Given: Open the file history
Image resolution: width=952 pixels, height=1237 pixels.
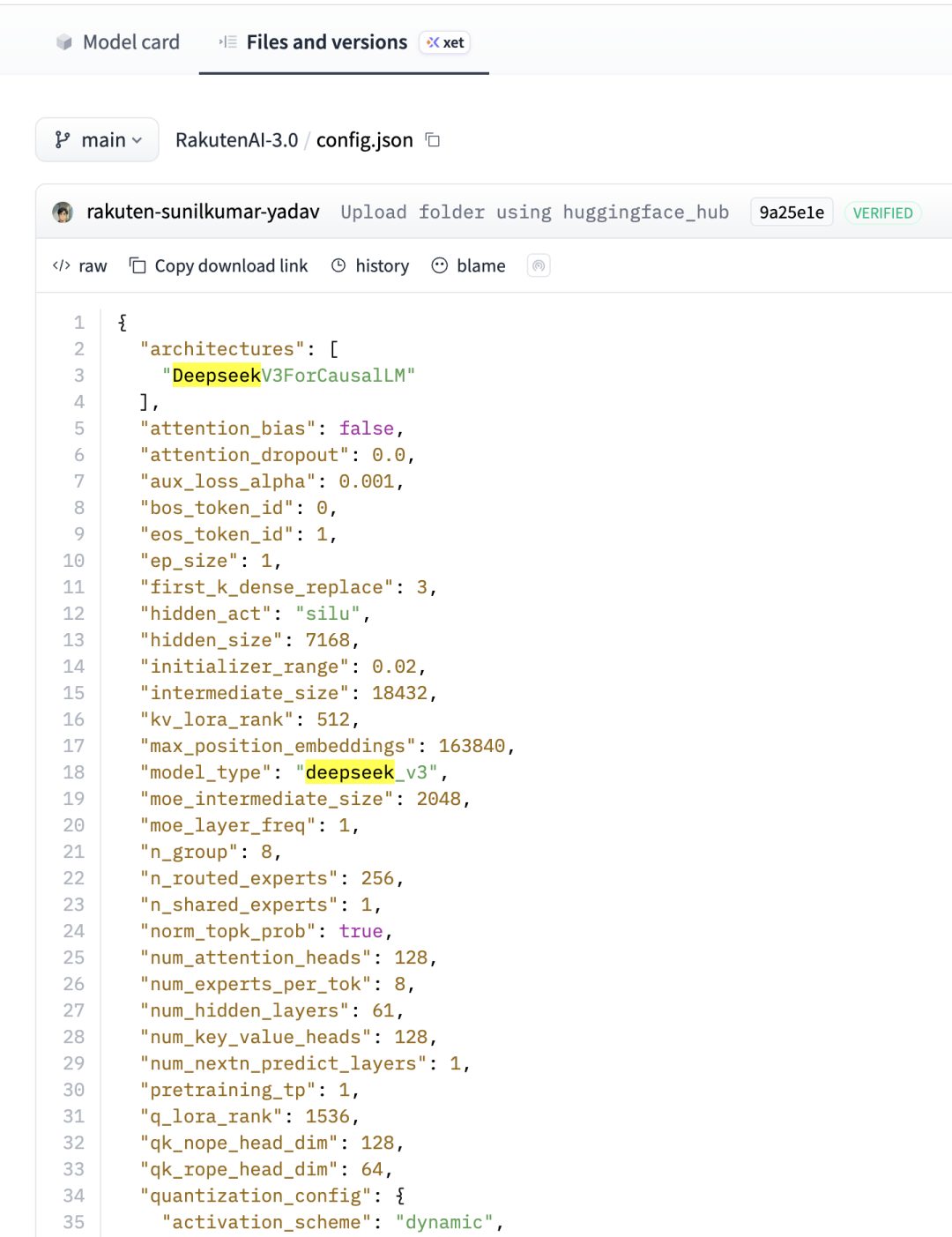Looking at the screenshot, I should pyautogui.click(x=370, y=266).
